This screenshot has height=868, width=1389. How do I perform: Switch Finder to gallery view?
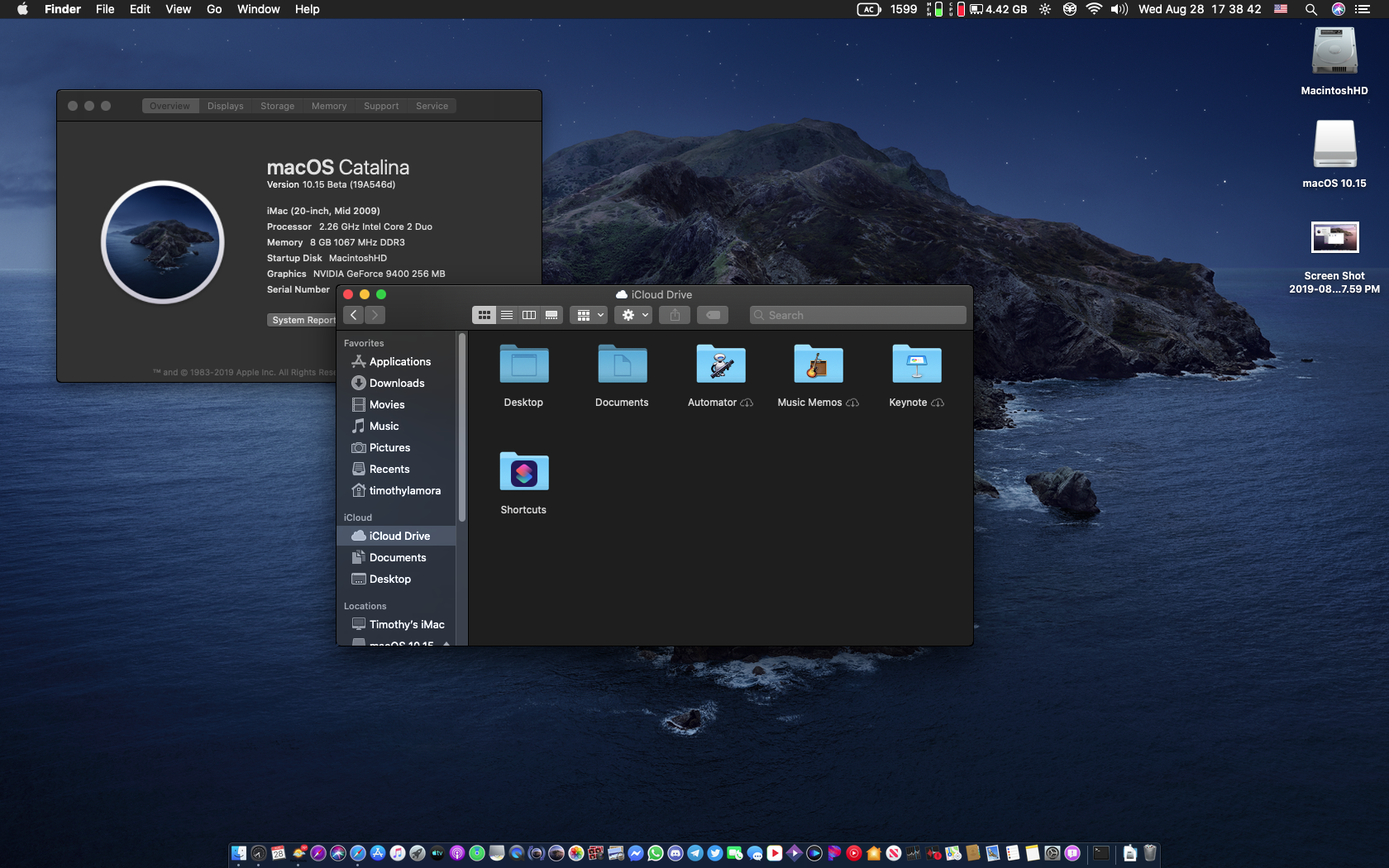pyautogui.click(x=551, y=315)
